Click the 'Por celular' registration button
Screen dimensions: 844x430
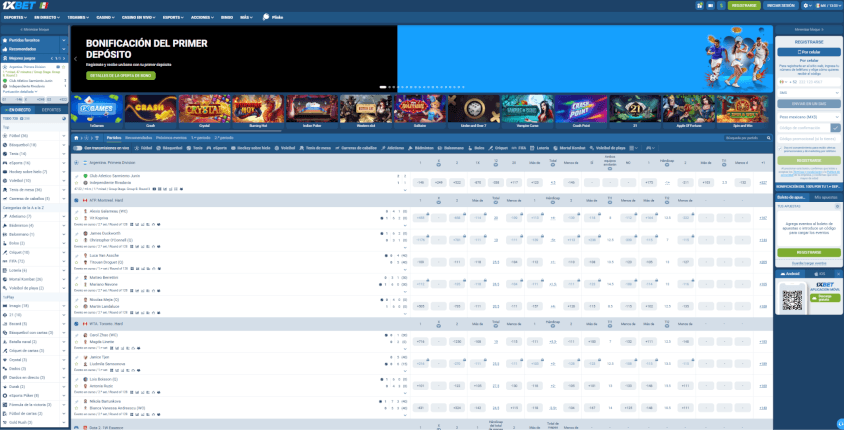pyautogui.click(x=809, y=52)
